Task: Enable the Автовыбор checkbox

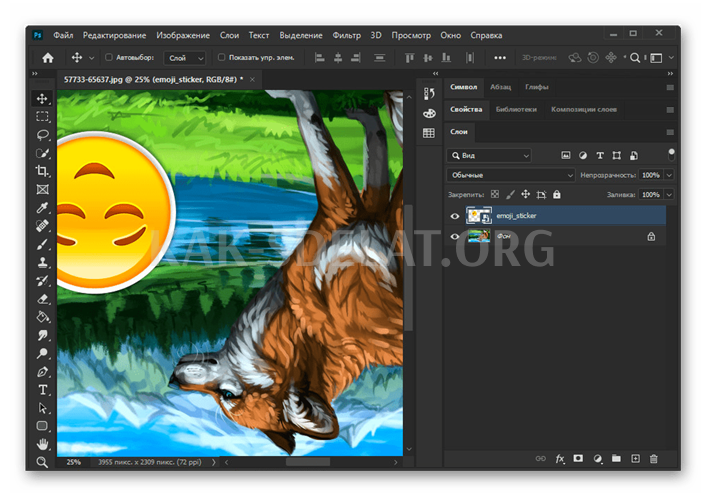Action: coord(109,57)
